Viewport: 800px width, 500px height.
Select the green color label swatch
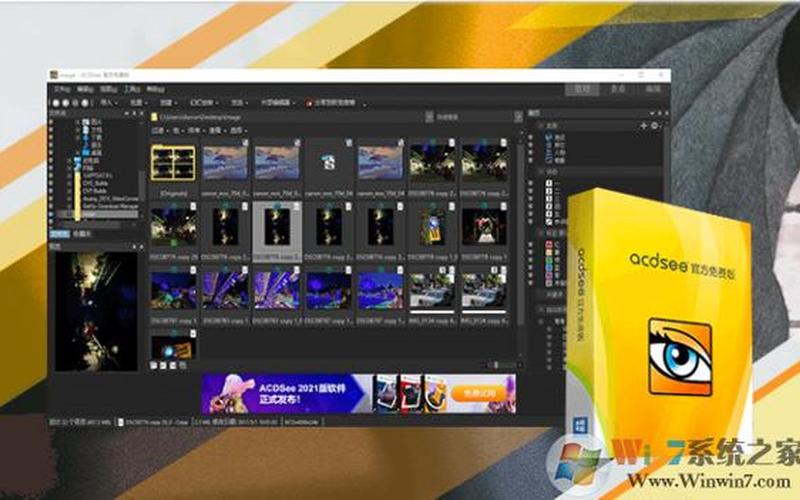[x=549, y=260]
